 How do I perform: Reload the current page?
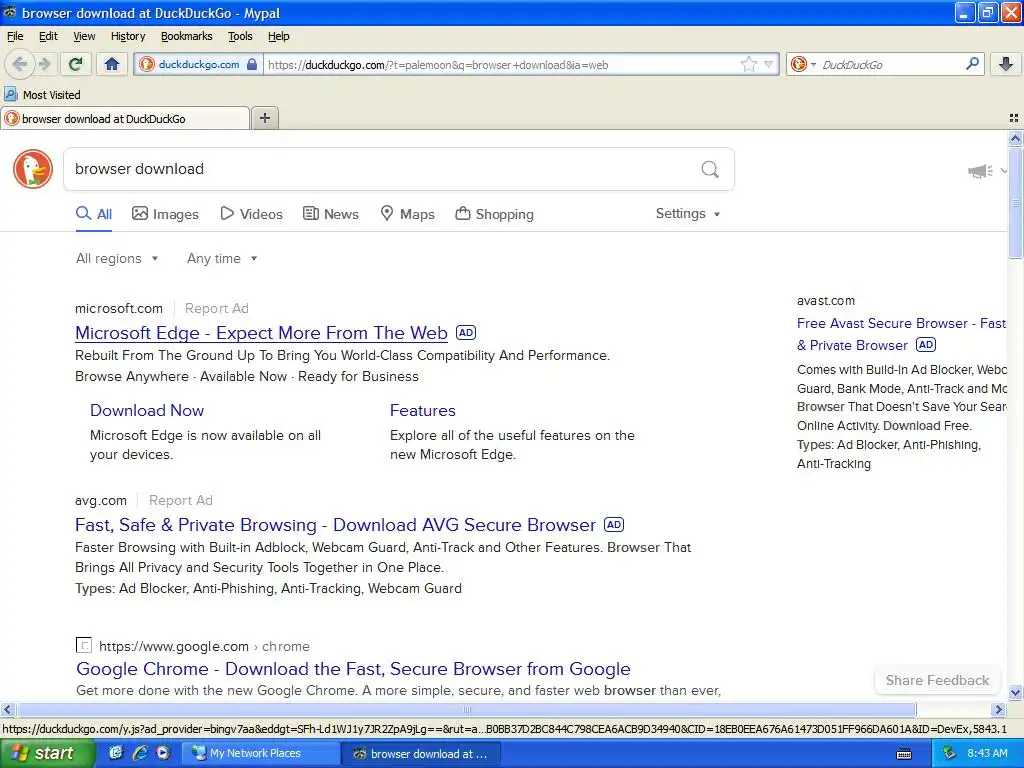75,64
